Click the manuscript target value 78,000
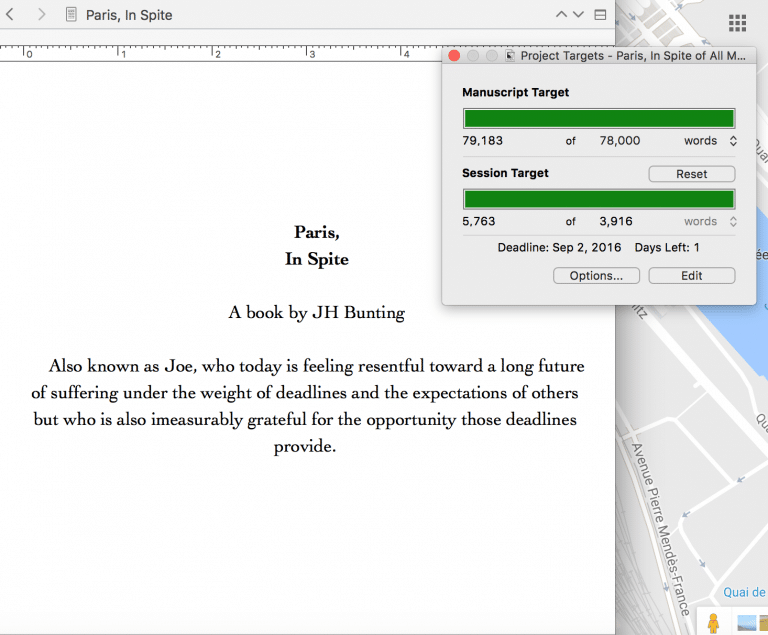The width and height of the screenshot is (768, 635). pyautogui.click(x=620, y=141)
